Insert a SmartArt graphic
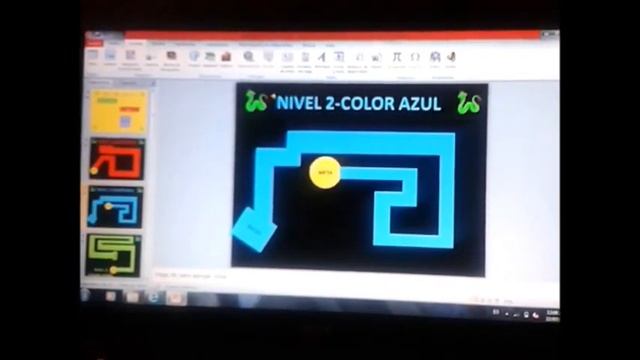Viewport: 640px width, 360px height. (x=210, y=58)
